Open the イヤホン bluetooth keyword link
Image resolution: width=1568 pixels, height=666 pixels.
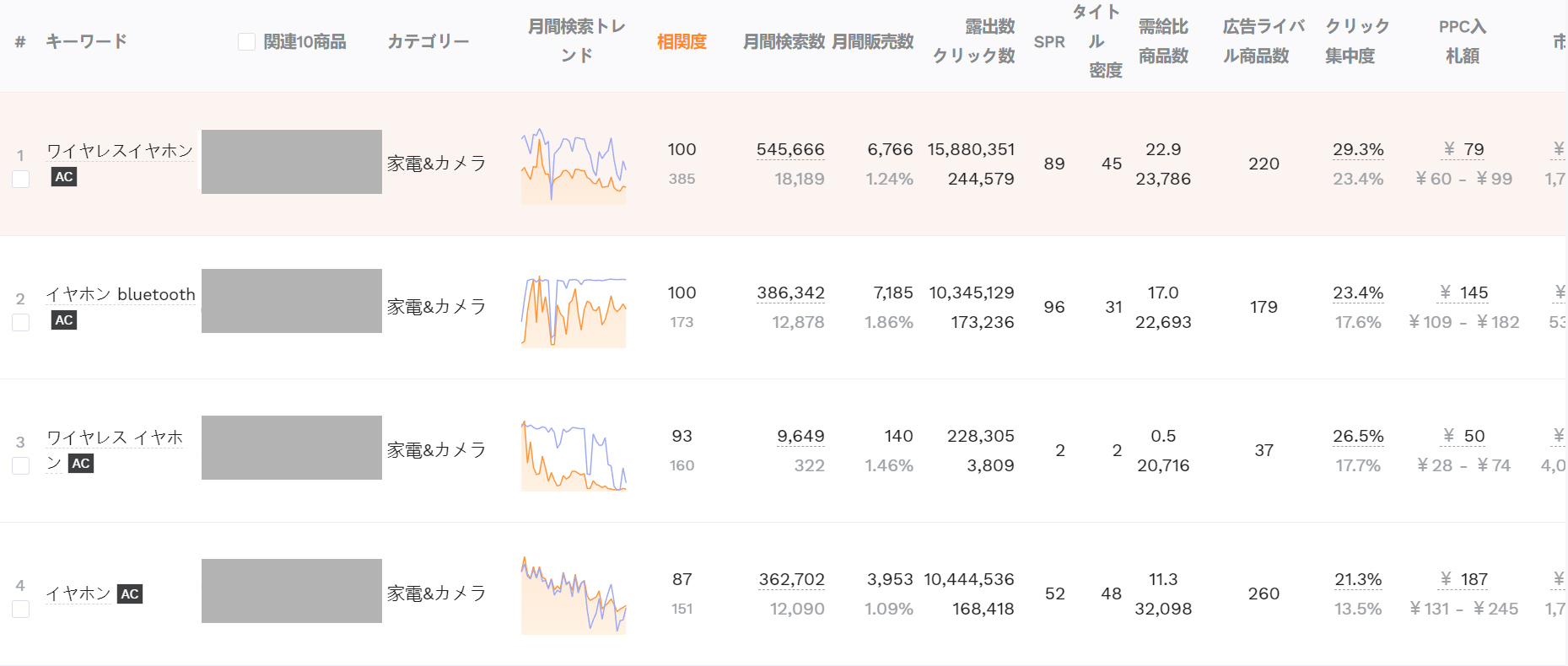121,294
